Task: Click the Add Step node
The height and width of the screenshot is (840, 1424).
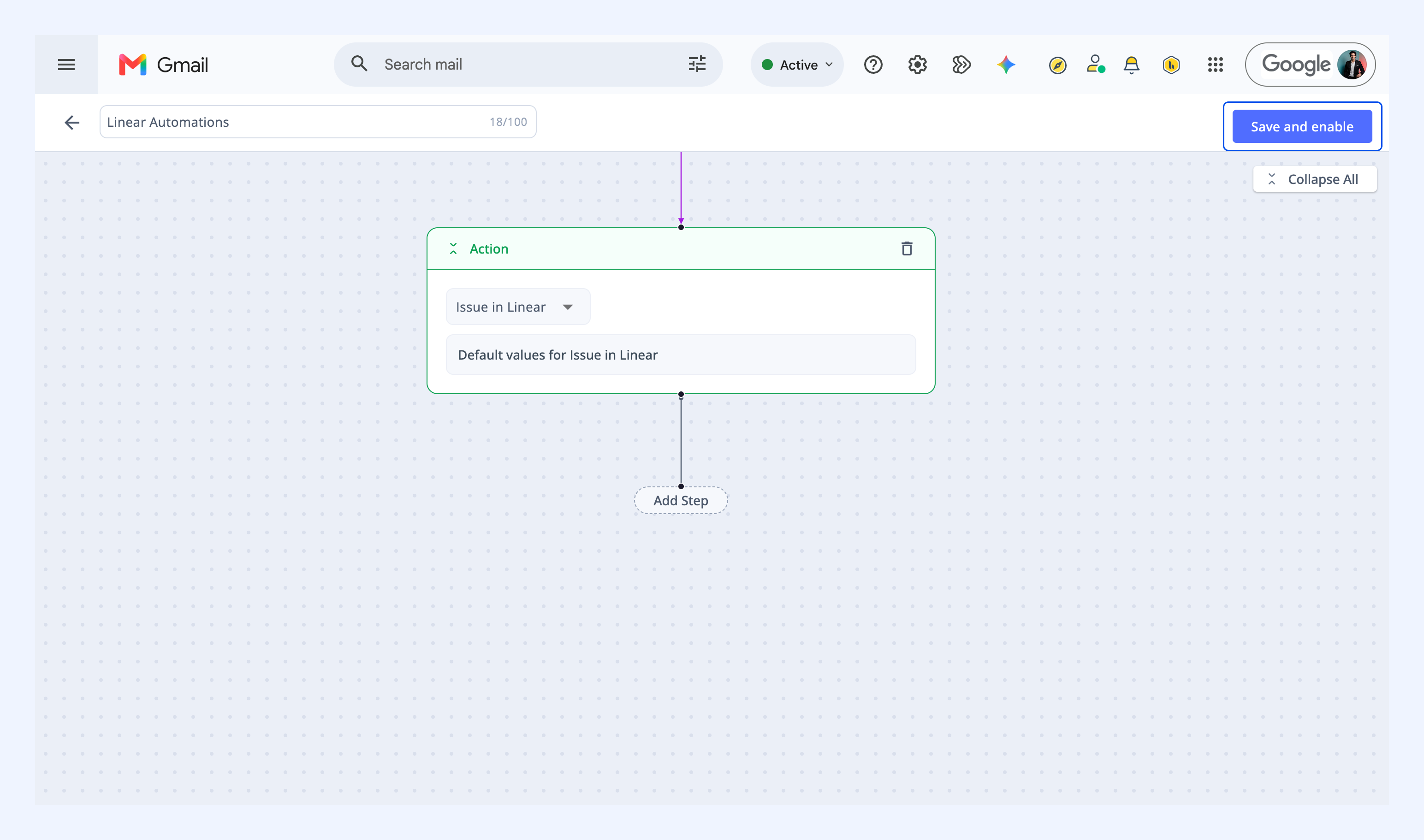Action: 681,500
